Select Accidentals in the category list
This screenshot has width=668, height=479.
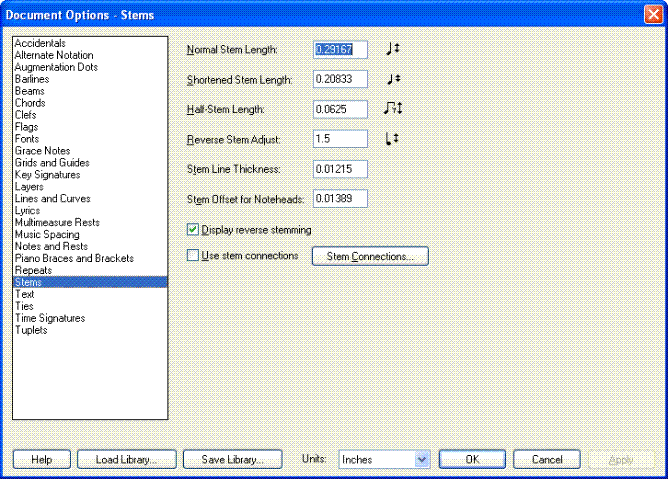coord(40,43)
